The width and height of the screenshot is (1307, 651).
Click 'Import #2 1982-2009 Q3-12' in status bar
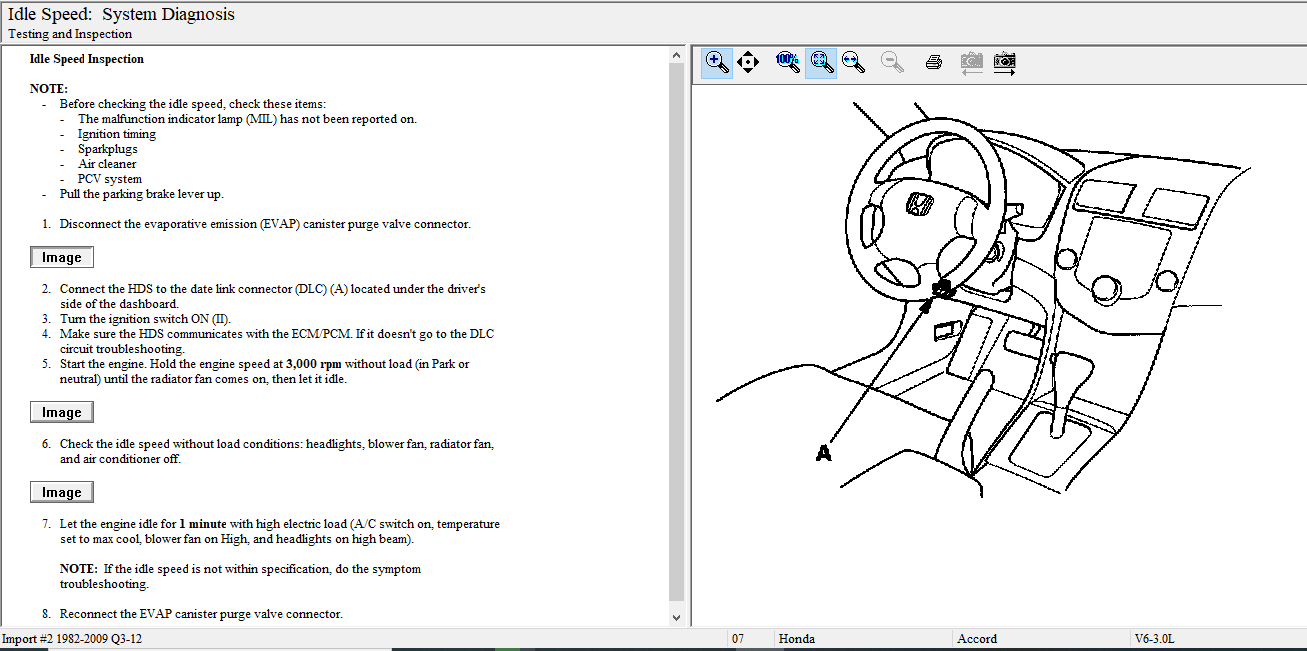(72, 639)
